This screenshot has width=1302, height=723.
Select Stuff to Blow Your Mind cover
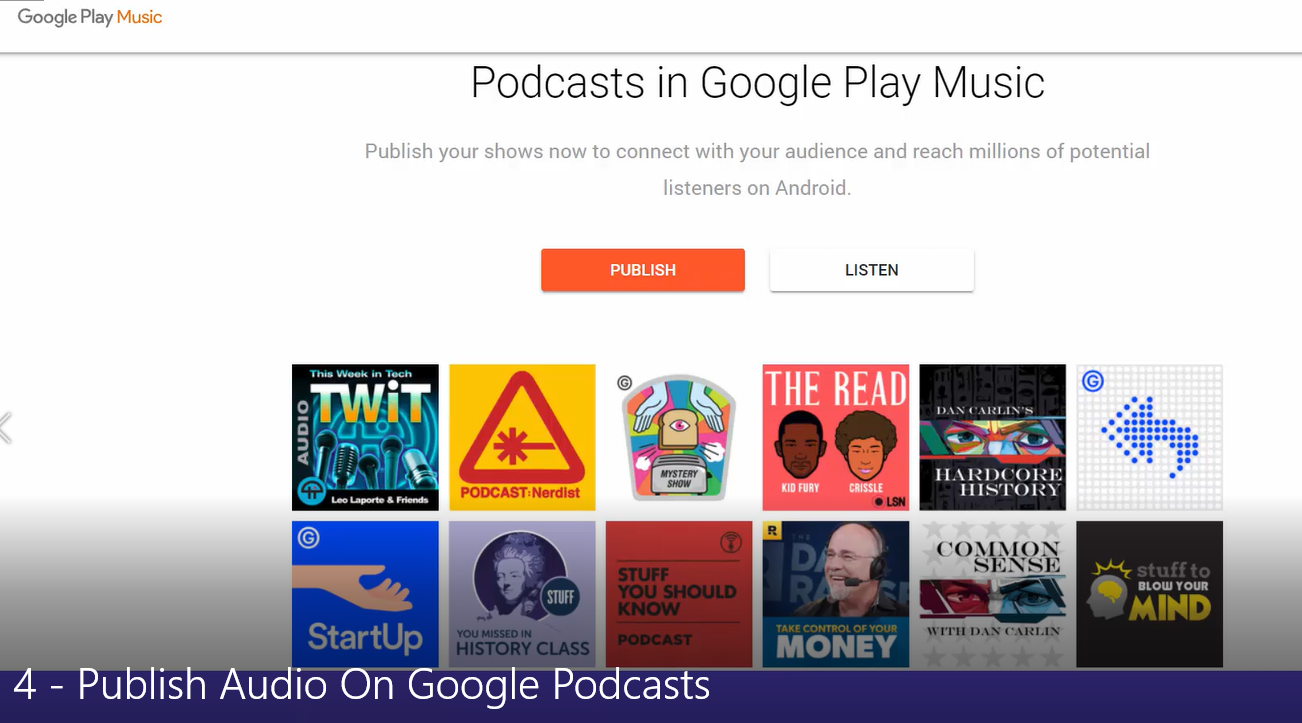[1150, 594]
